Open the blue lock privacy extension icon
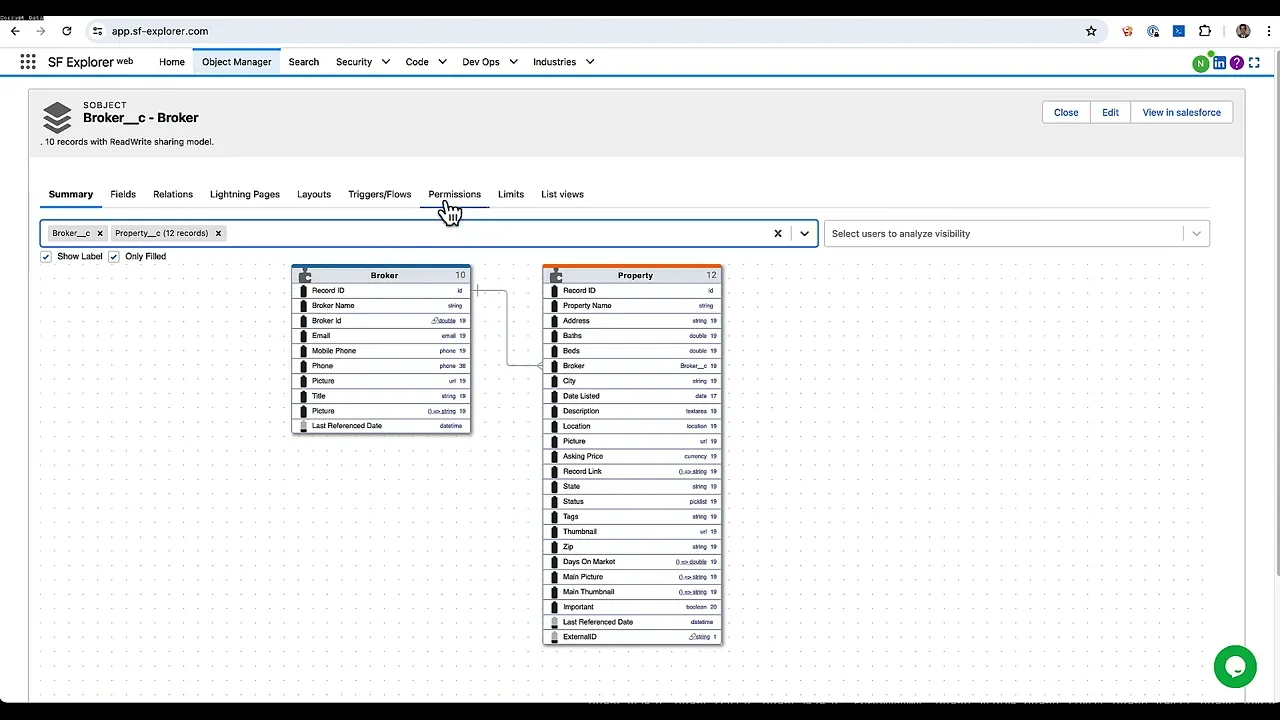 tap(1153, 31)
